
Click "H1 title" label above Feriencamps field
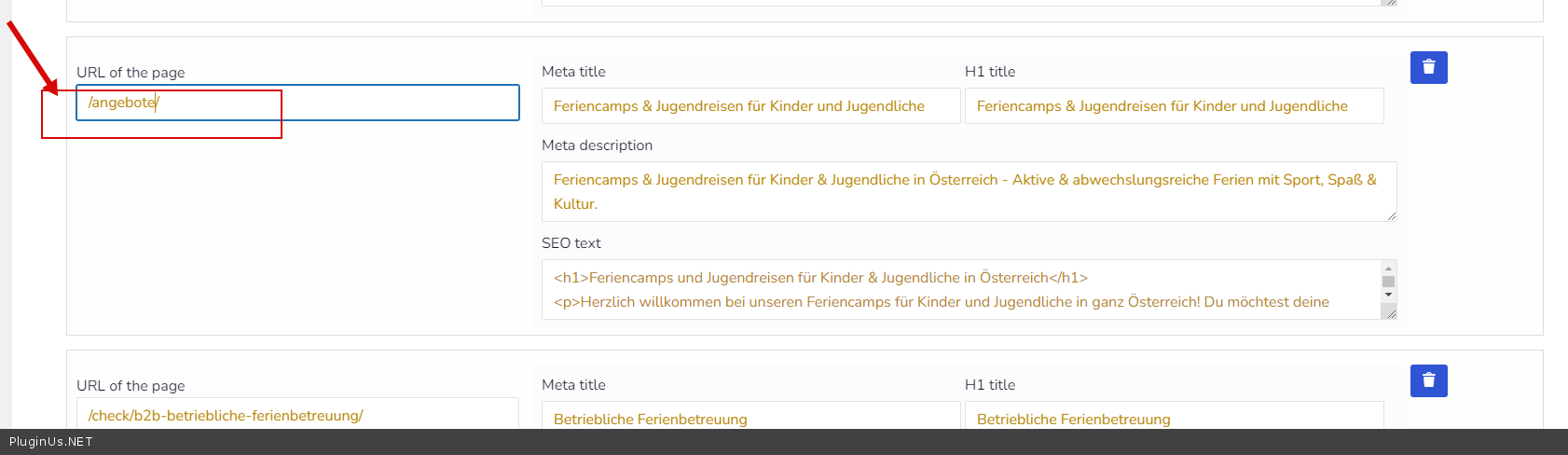point(989,72)
